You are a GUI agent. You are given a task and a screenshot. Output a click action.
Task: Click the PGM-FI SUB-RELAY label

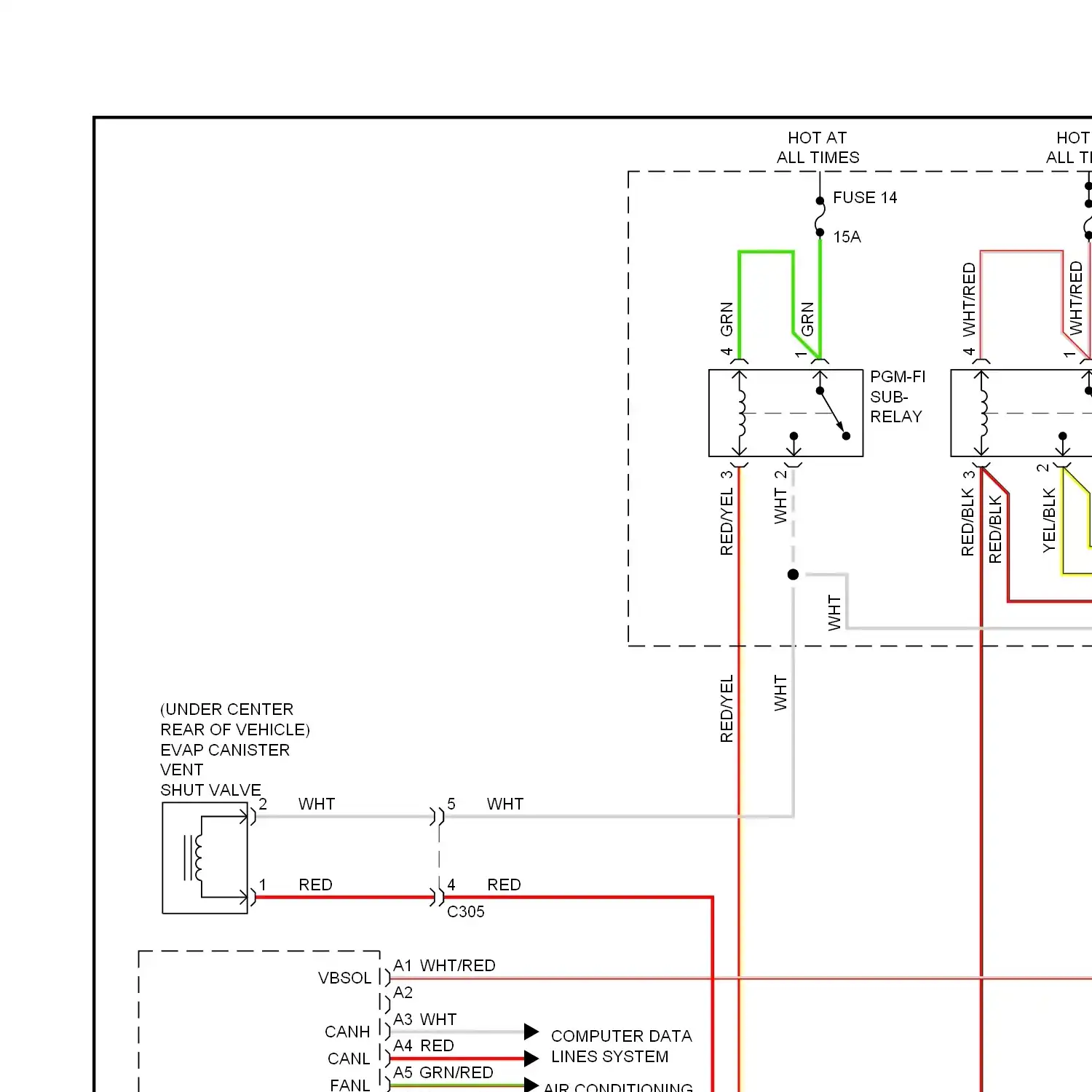click(898, 397)
